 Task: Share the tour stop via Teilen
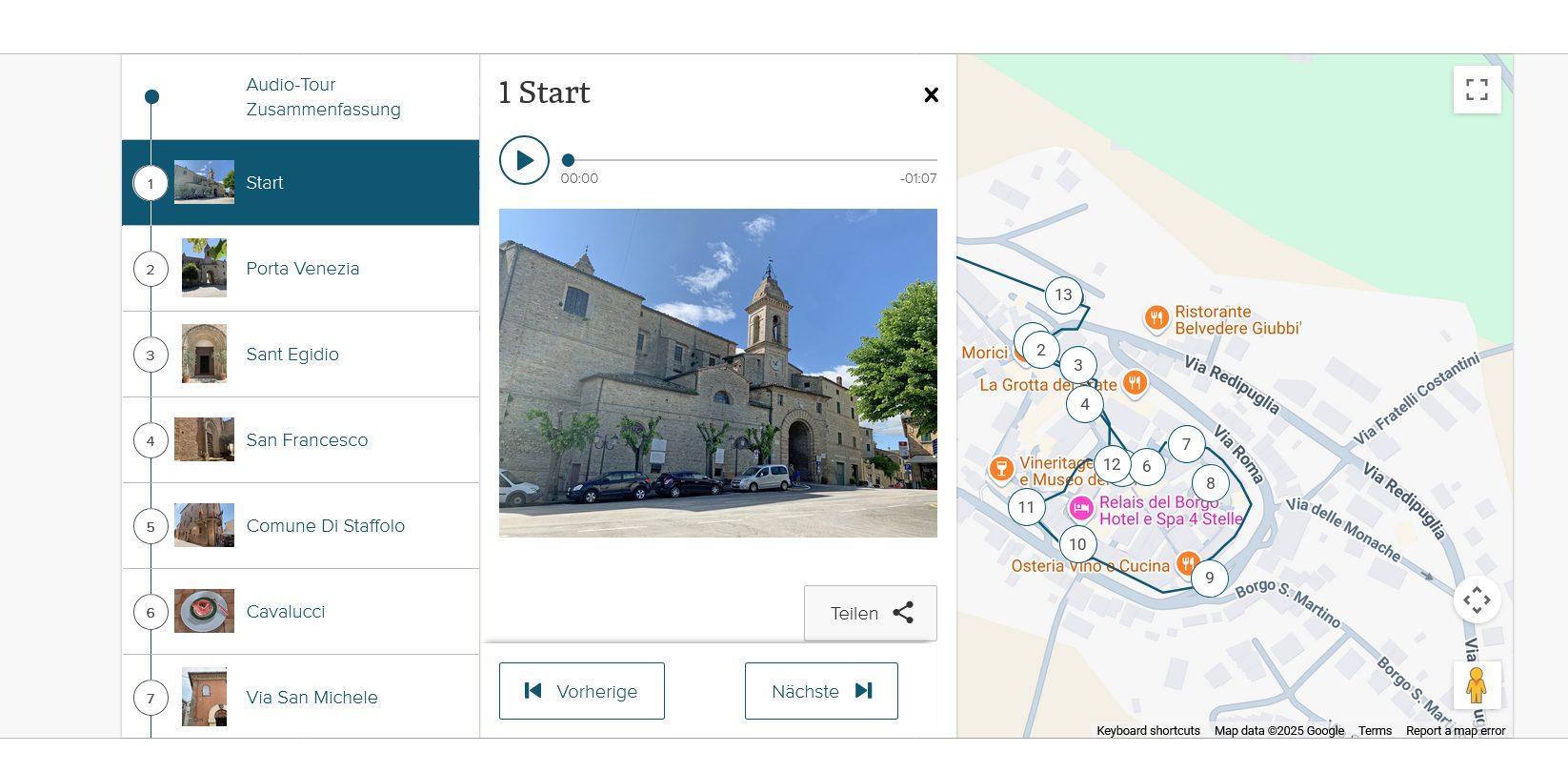(870, 613)
